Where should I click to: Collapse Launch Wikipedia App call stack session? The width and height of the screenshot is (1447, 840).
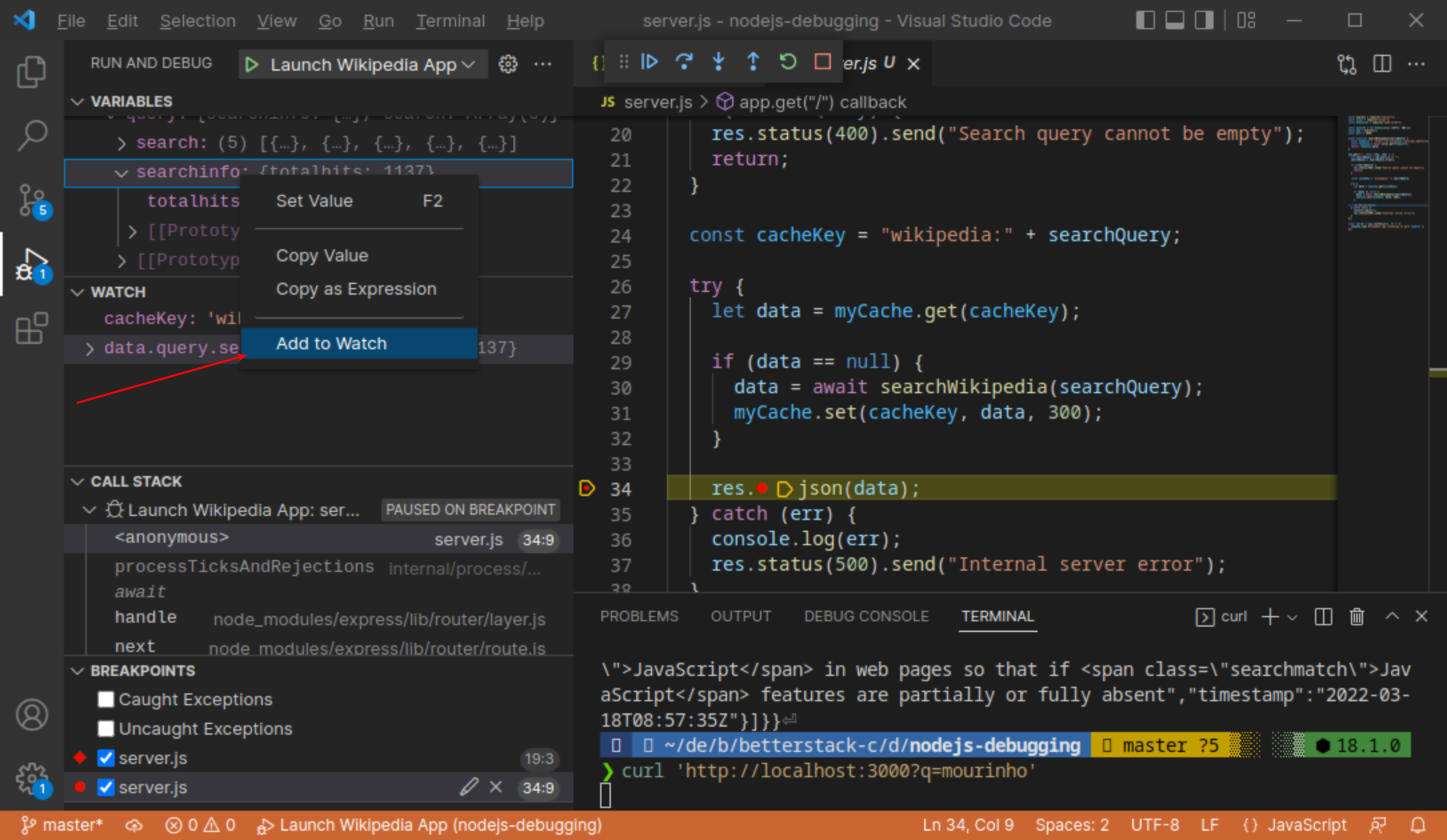[89, 510]
